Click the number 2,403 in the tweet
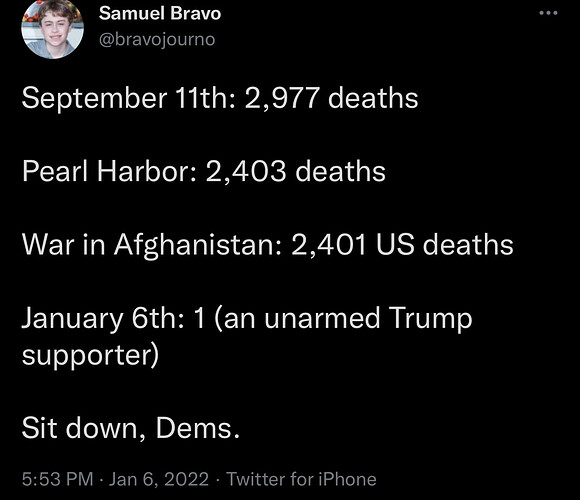 (246, 172)
